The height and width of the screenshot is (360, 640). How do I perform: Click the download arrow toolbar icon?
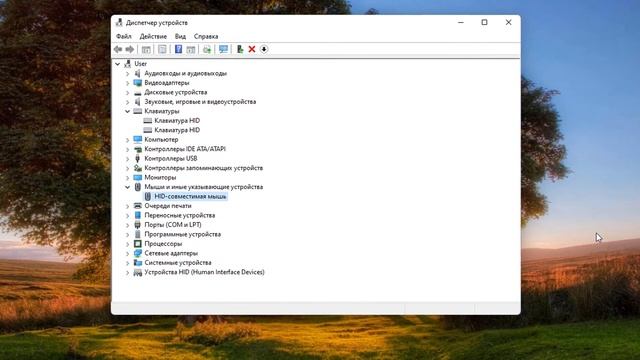(264, 49)
